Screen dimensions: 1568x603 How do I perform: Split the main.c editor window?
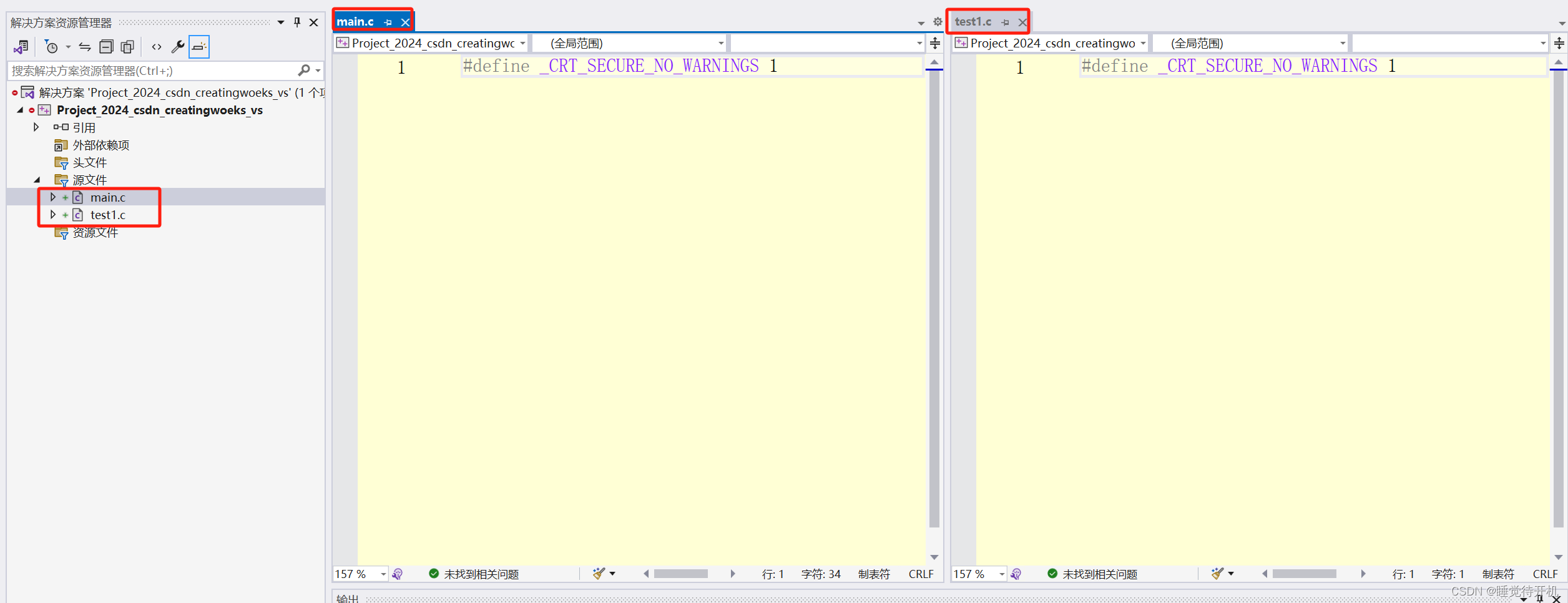point(935,43)
